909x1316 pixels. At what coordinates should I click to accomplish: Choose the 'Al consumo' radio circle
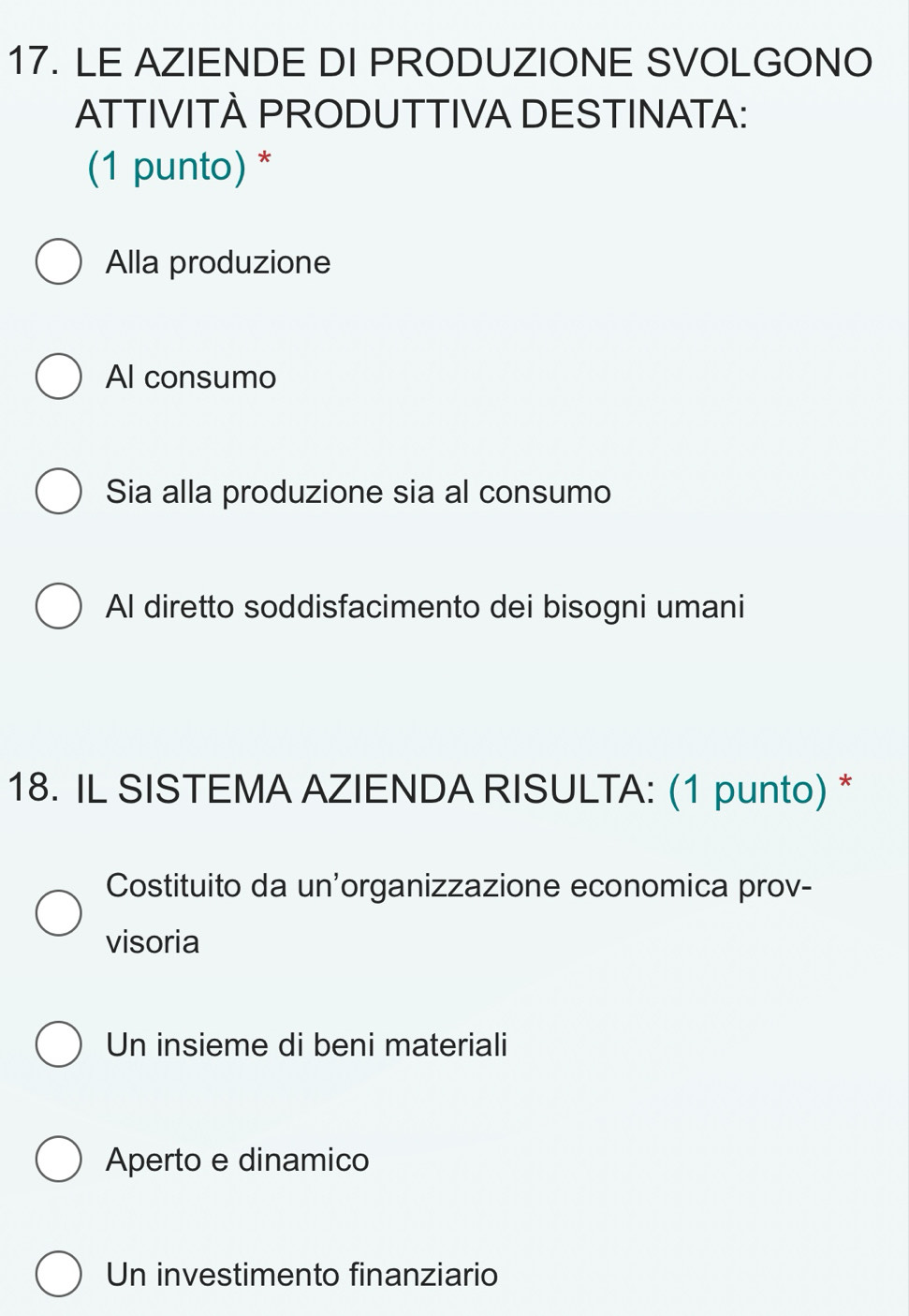[x=58, y=377]
